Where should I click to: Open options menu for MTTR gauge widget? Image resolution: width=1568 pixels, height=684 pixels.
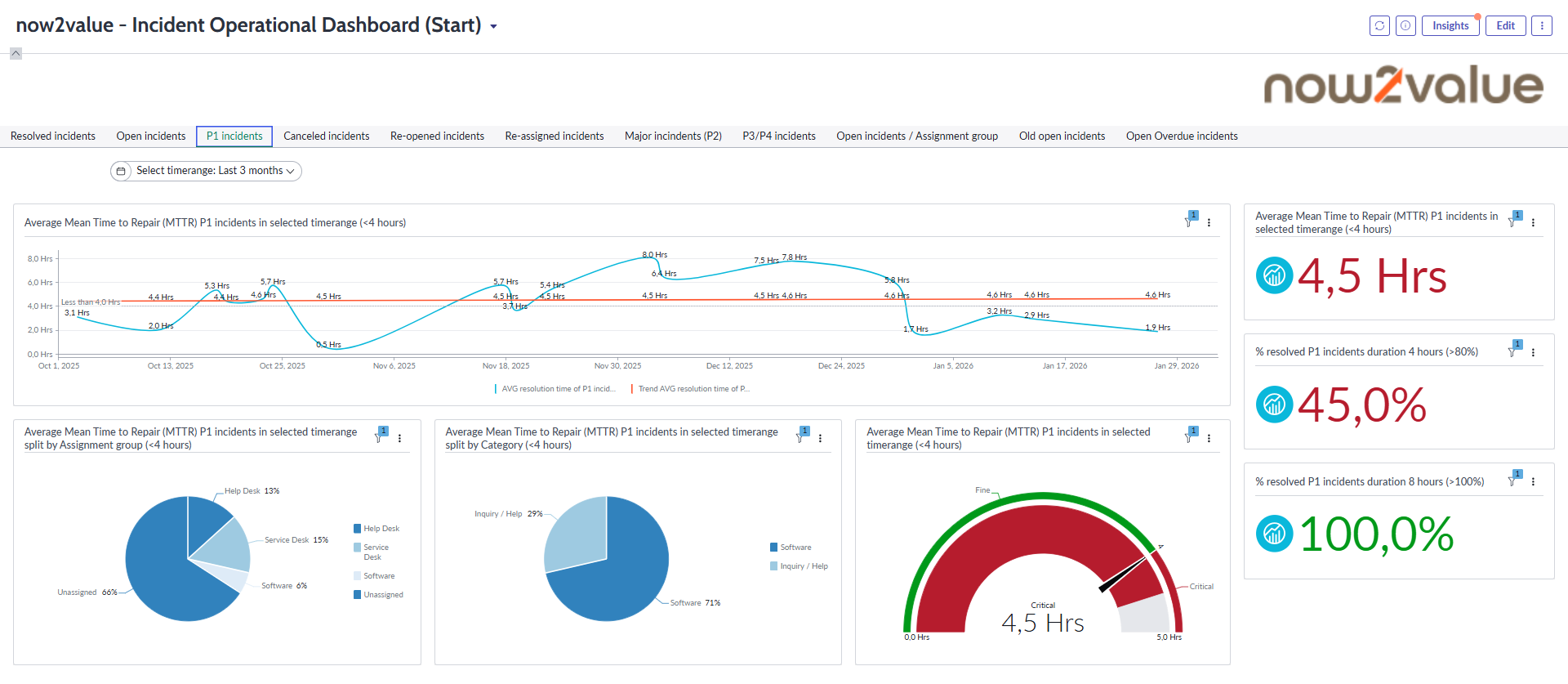click(x=1209, y=438)
